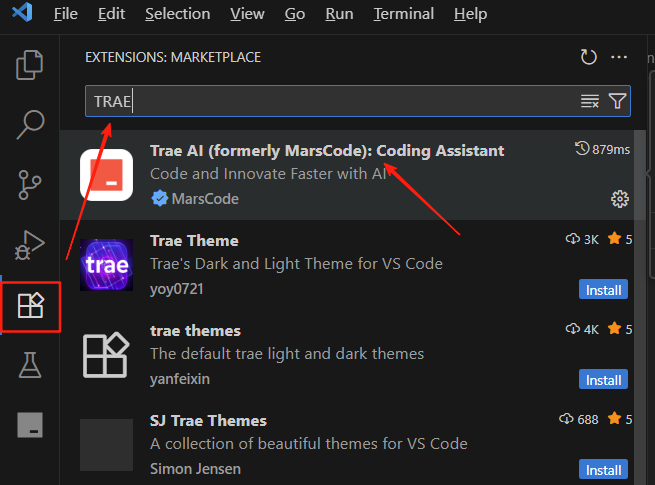Click the 879ms activation time icon
Screen dimensions: 655x485
coord(582,149)
